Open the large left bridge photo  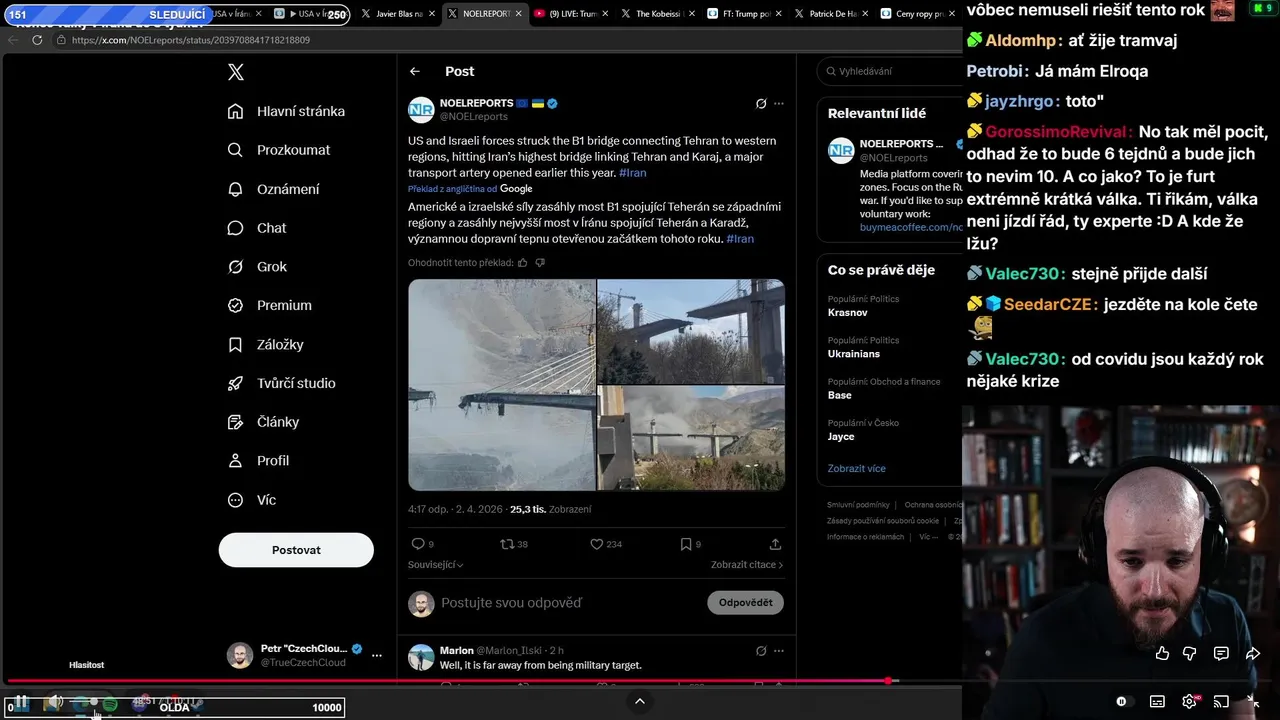[501, 384]
